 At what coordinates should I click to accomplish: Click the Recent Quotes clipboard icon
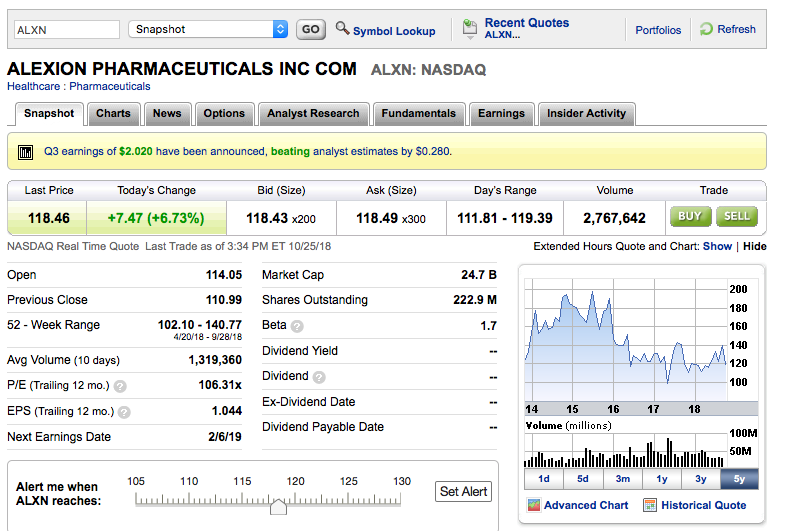tap(470, 29)
